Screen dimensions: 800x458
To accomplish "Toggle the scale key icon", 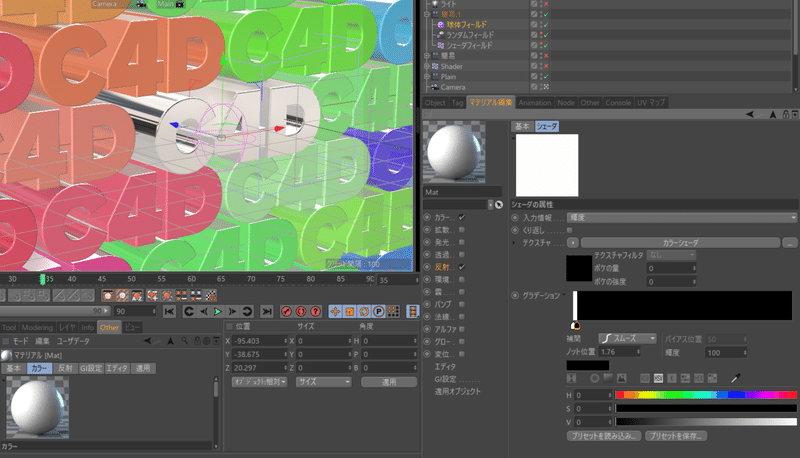I will click(x=350, y=311).
